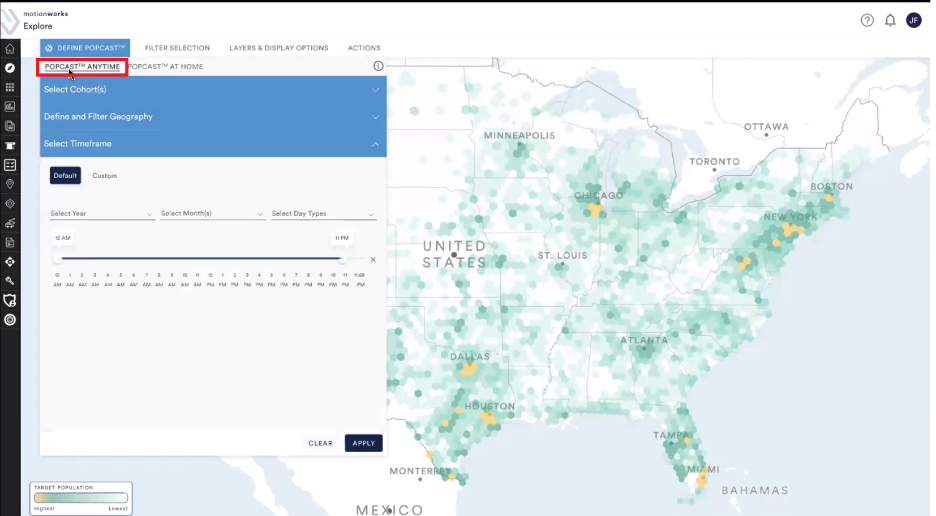This screenshot has height=516, width=936.
Task: Click the Houston label on map
Action: (489, 406)
